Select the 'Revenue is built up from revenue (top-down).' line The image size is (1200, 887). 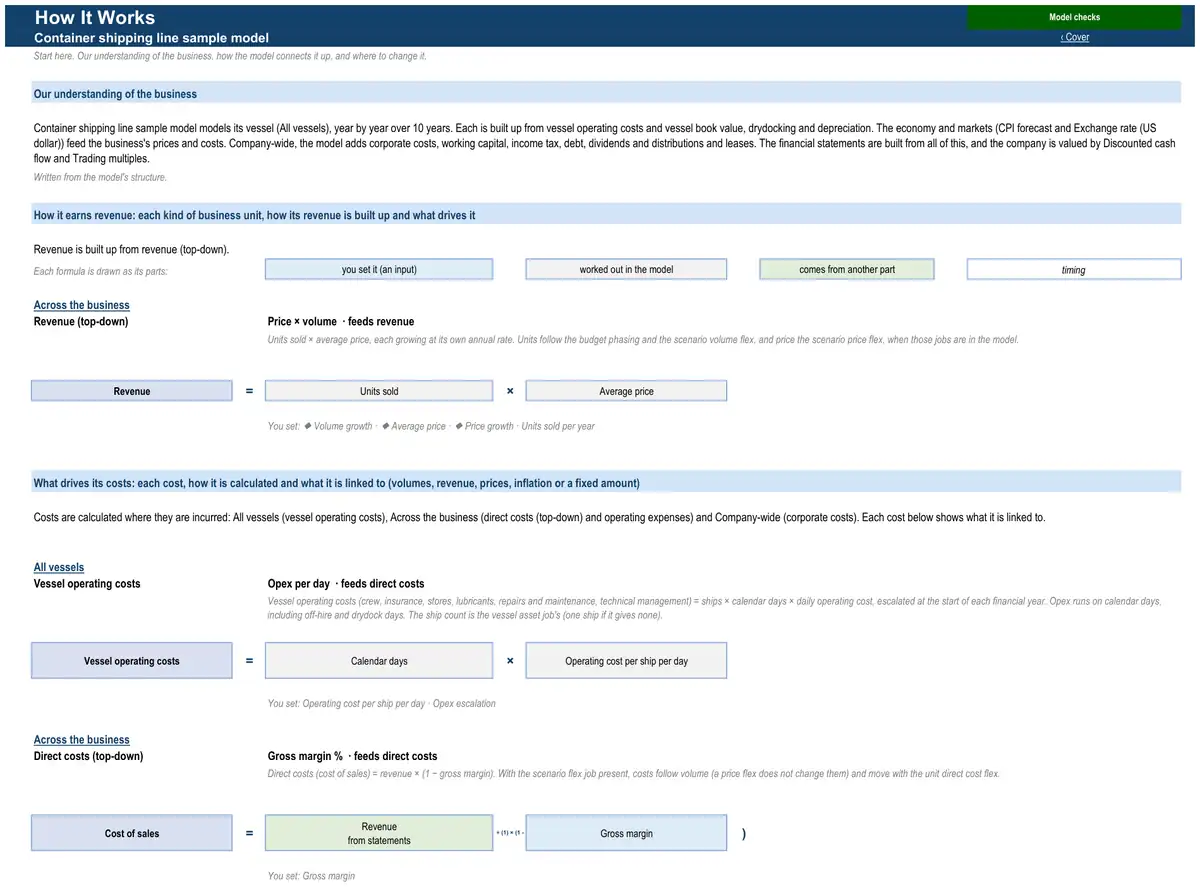tap(132, 249)
